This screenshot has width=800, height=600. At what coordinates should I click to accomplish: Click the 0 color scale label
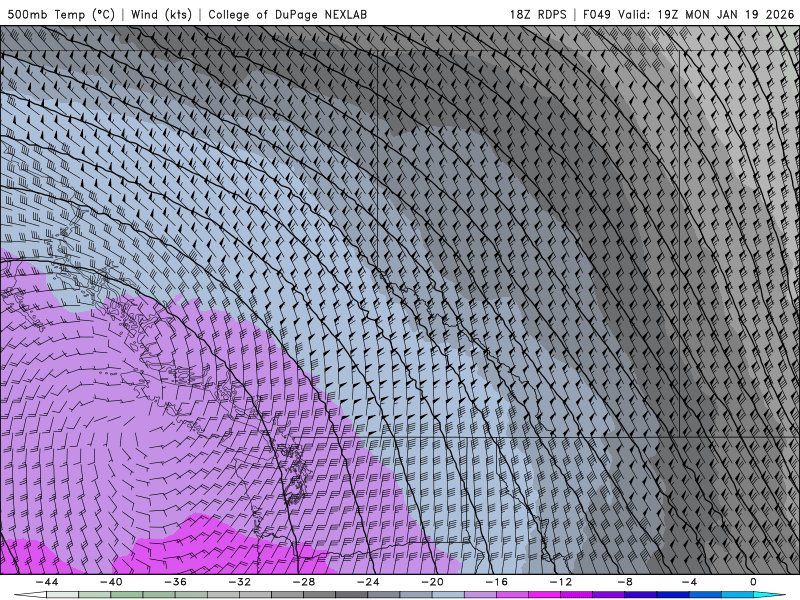point(753,582)
